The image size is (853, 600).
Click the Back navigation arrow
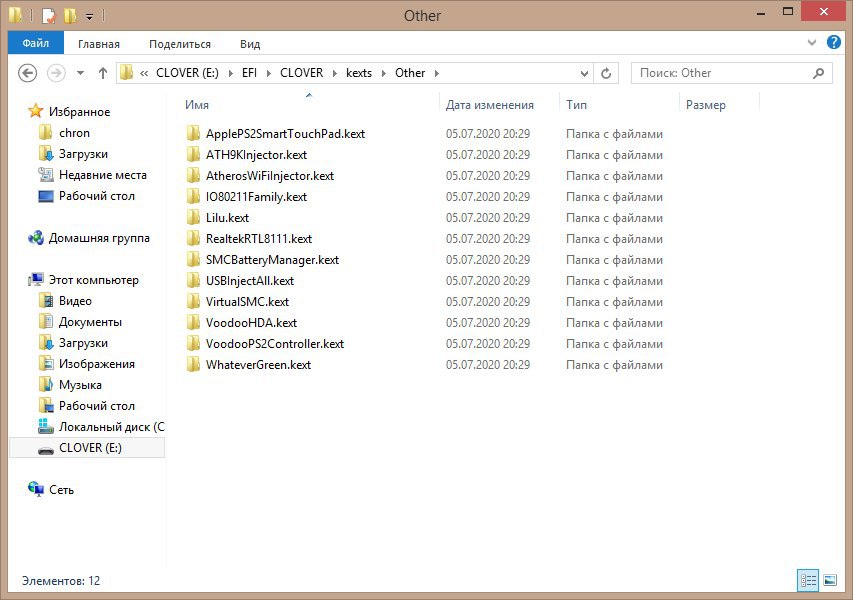[28, 73]
